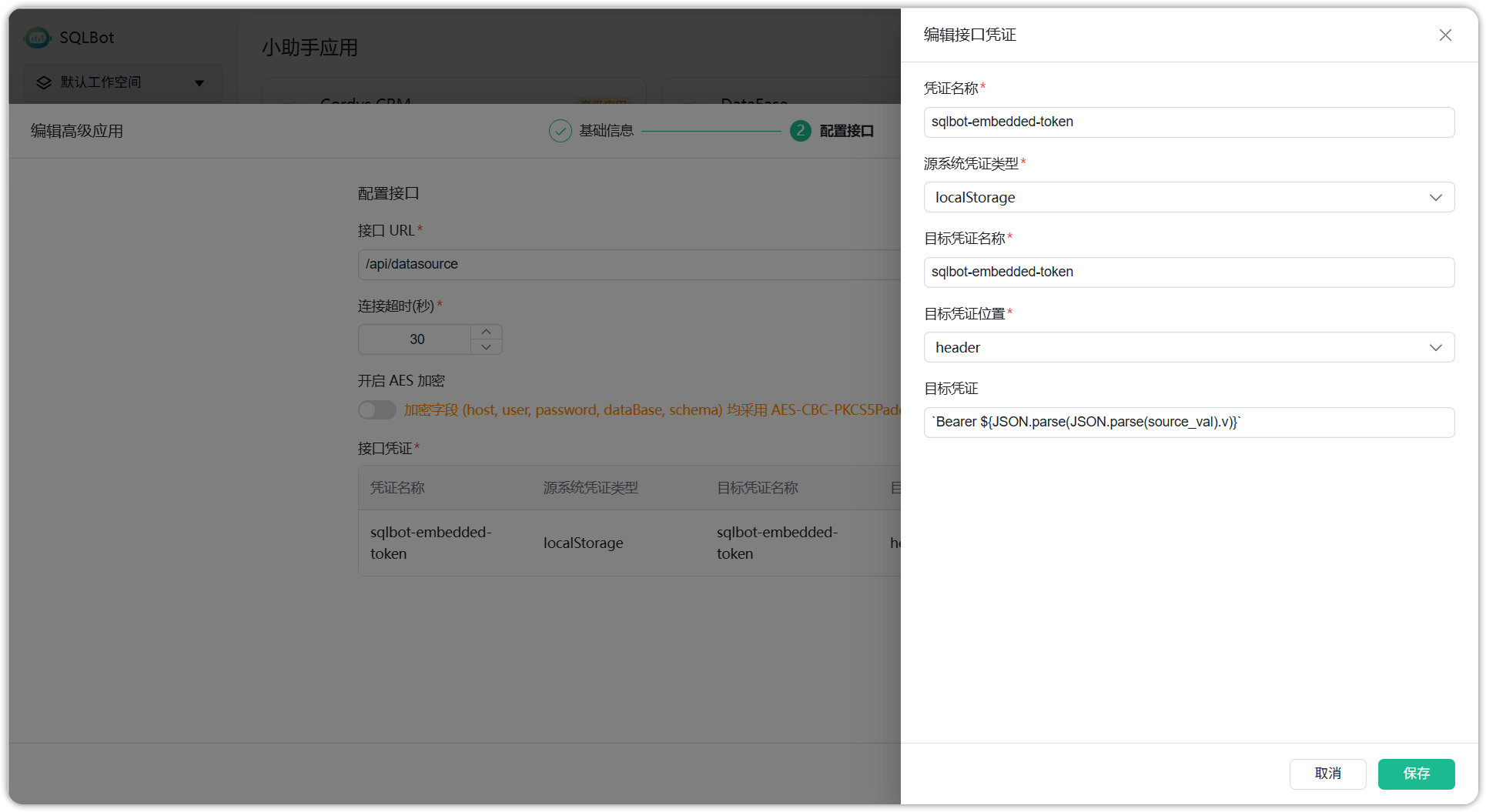
Task: Click the target credential name column header
Action: (757, 488)
